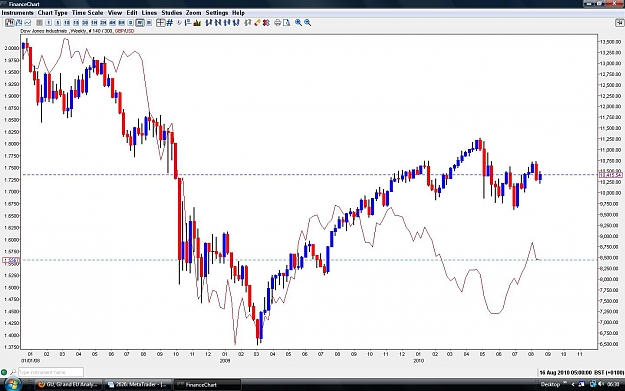Switch to the 4H timeframe button
625x391 pixels.
[112, 23]
